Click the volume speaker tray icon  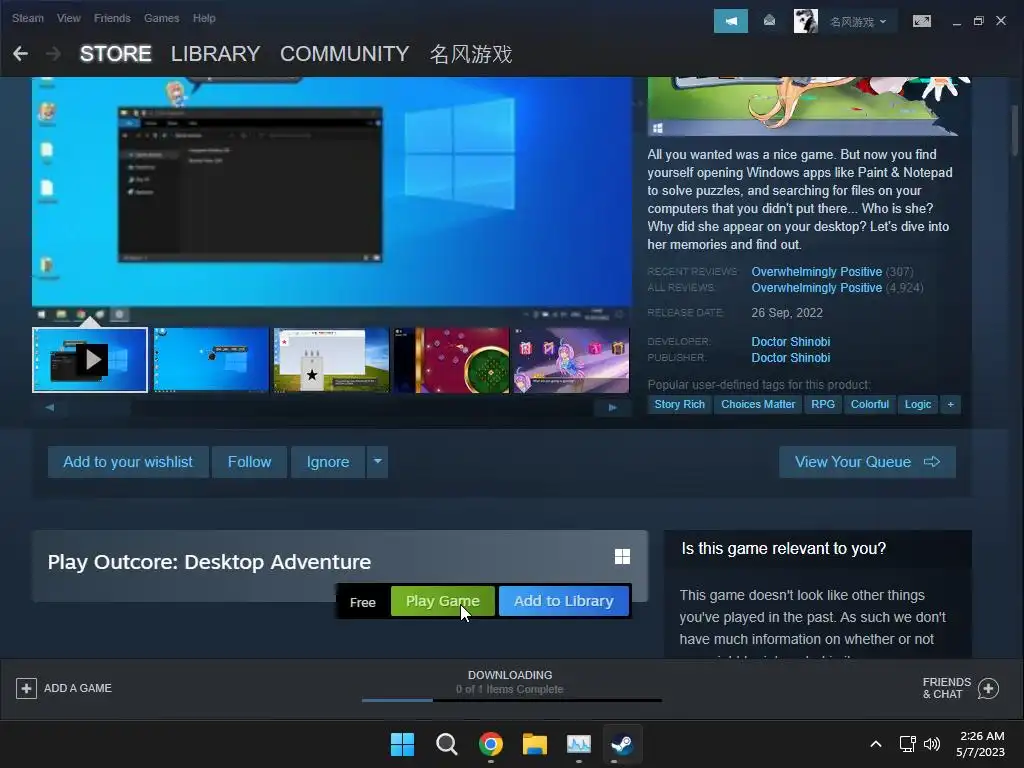click(932, 744)
